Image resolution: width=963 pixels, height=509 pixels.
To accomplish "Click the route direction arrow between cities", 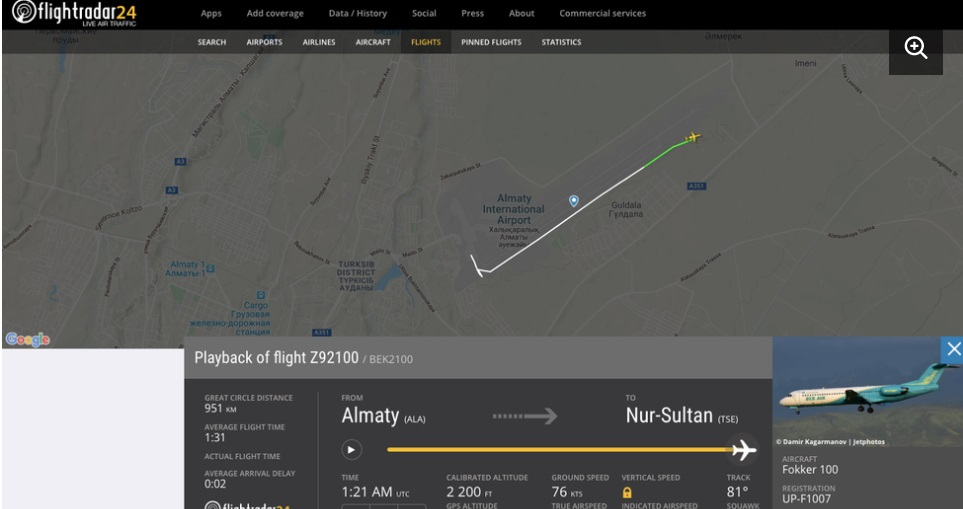I will (524, 416).
